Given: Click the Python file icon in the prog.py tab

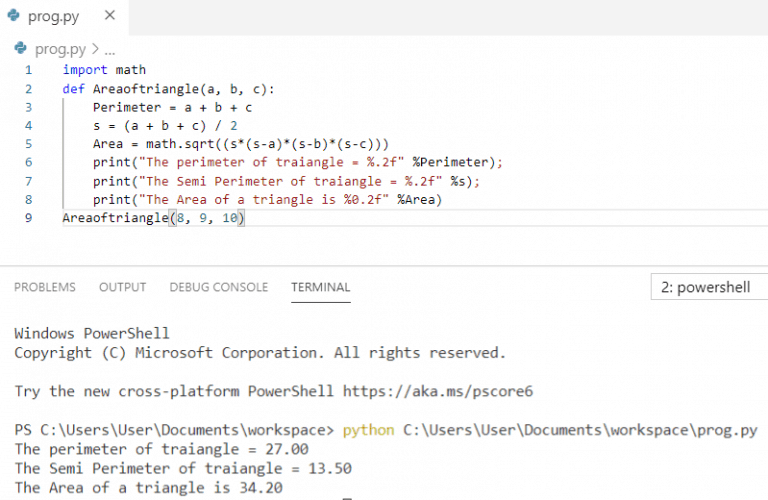Looking at the screenshot, I should pyautogui.click(x=14, y=16).
